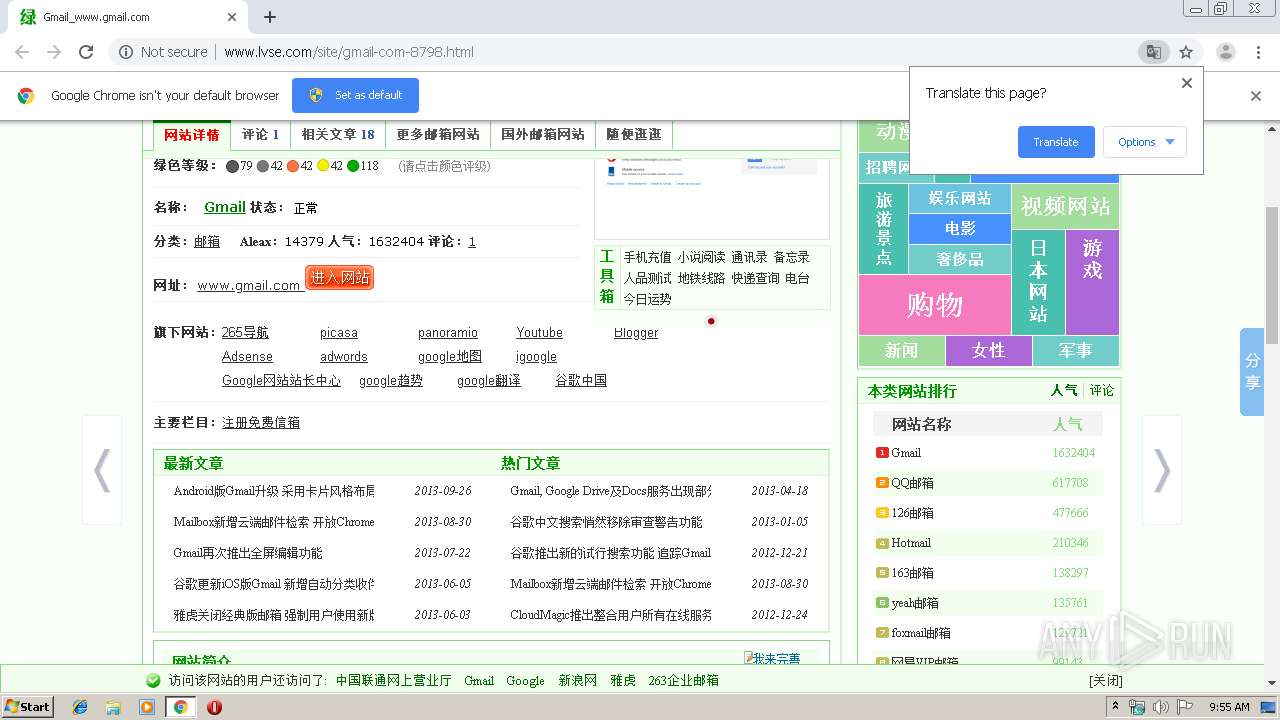1280x720 pixels.
Task: Open 中国联通网上营业厅 in bottom bar
Action: 394,680
